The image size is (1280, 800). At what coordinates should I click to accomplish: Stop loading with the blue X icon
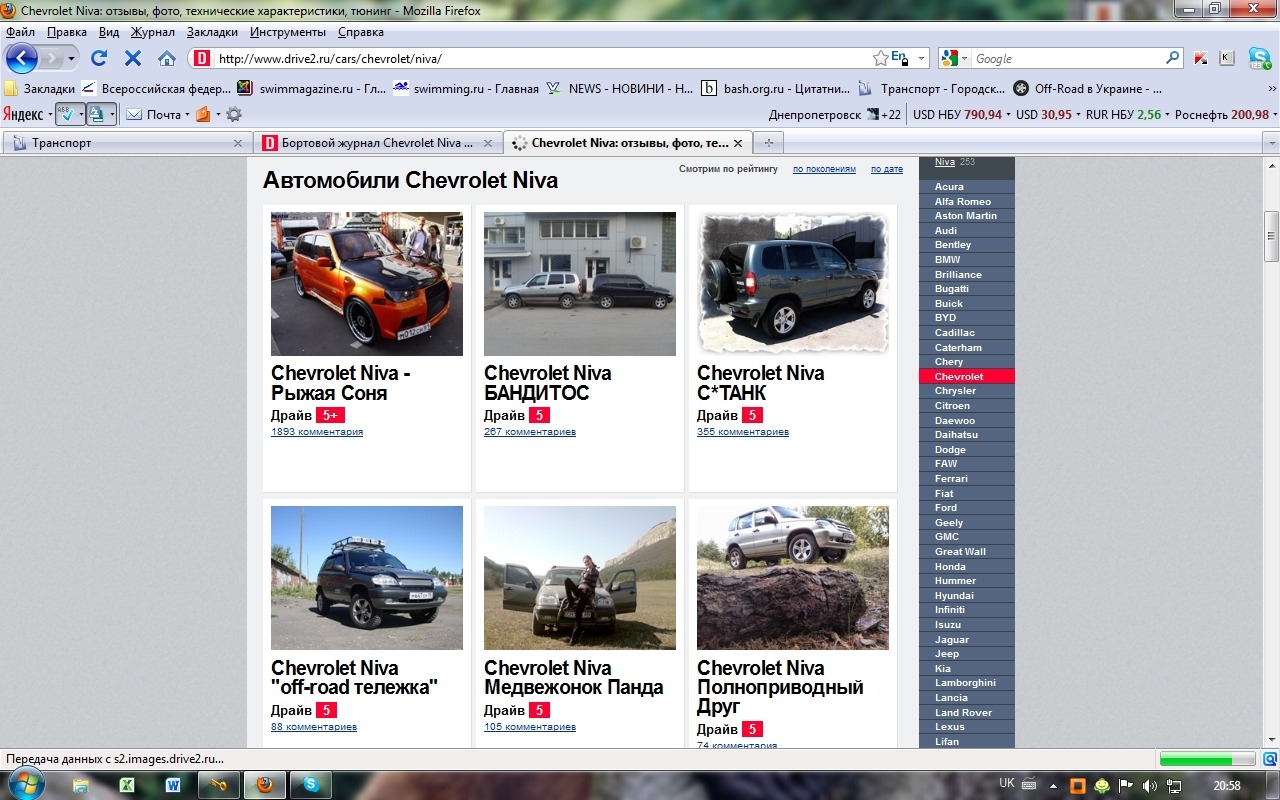(133, 58)
